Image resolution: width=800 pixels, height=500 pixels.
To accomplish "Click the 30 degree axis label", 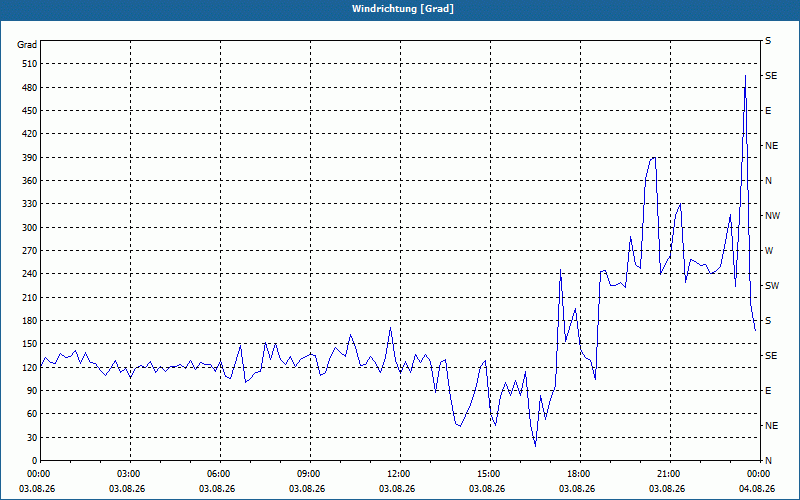I will (x=33, y=437).
